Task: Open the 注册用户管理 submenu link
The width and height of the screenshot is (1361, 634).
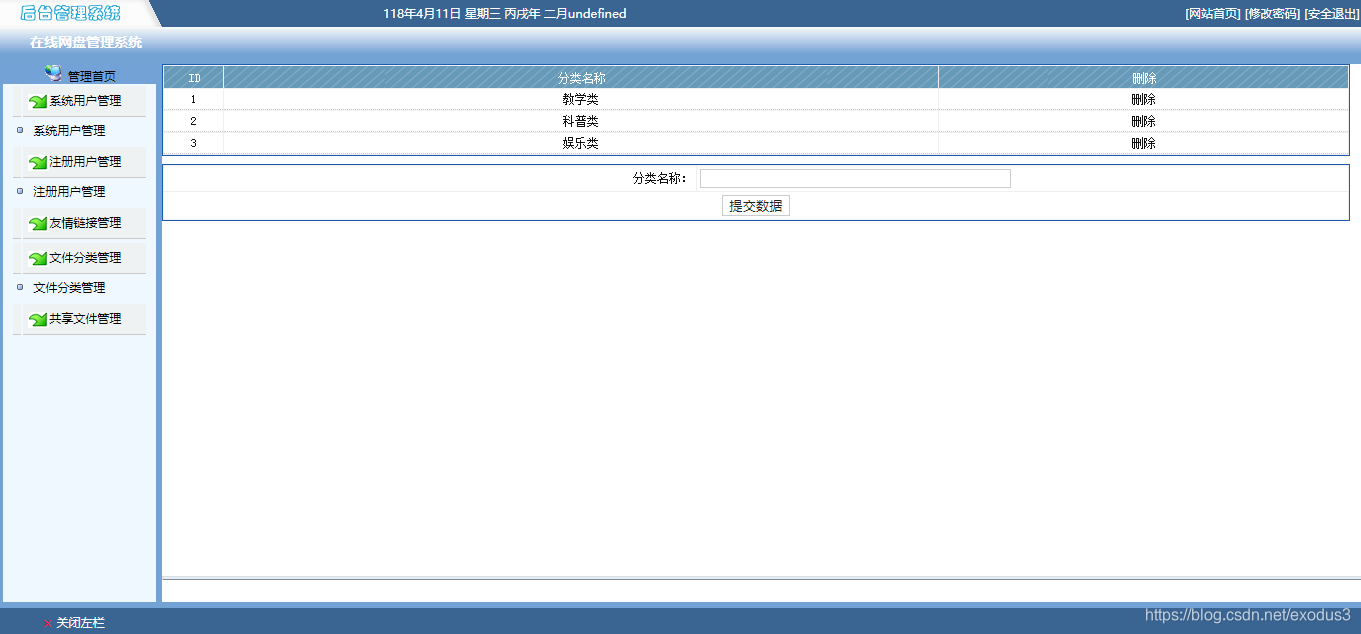Action: pos(69,192)
